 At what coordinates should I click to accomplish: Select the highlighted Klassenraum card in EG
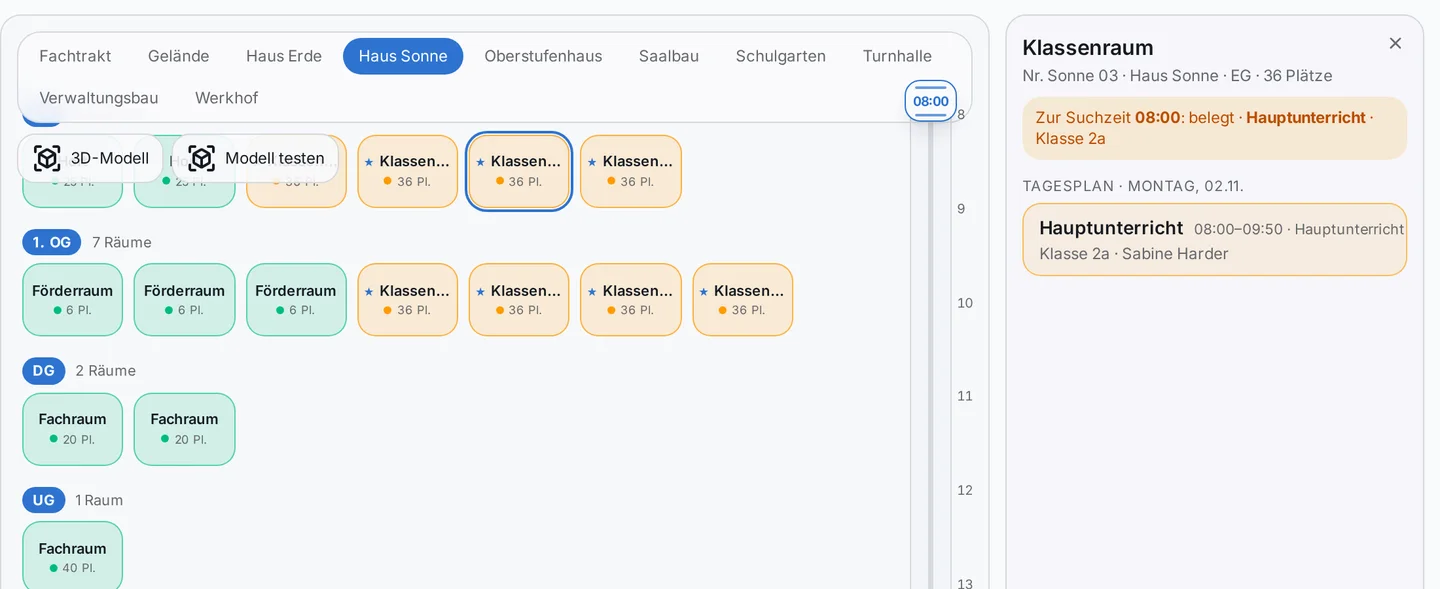[519, 171]
